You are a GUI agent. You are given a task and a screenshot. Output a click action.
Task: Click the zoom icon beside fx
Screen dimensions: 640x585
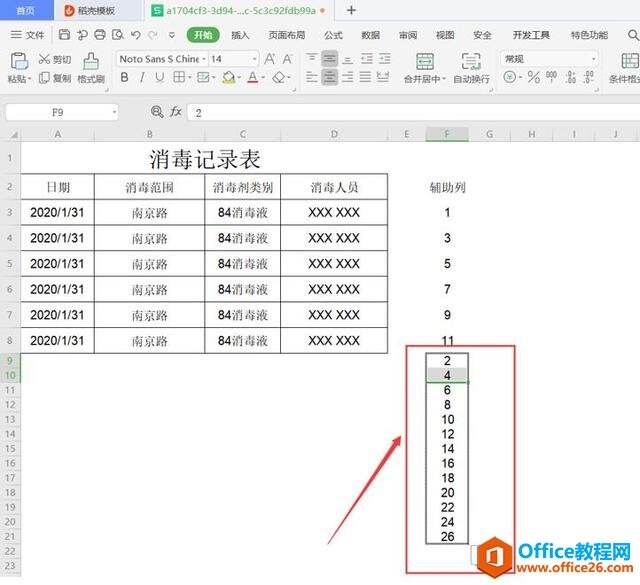(157, 112)
